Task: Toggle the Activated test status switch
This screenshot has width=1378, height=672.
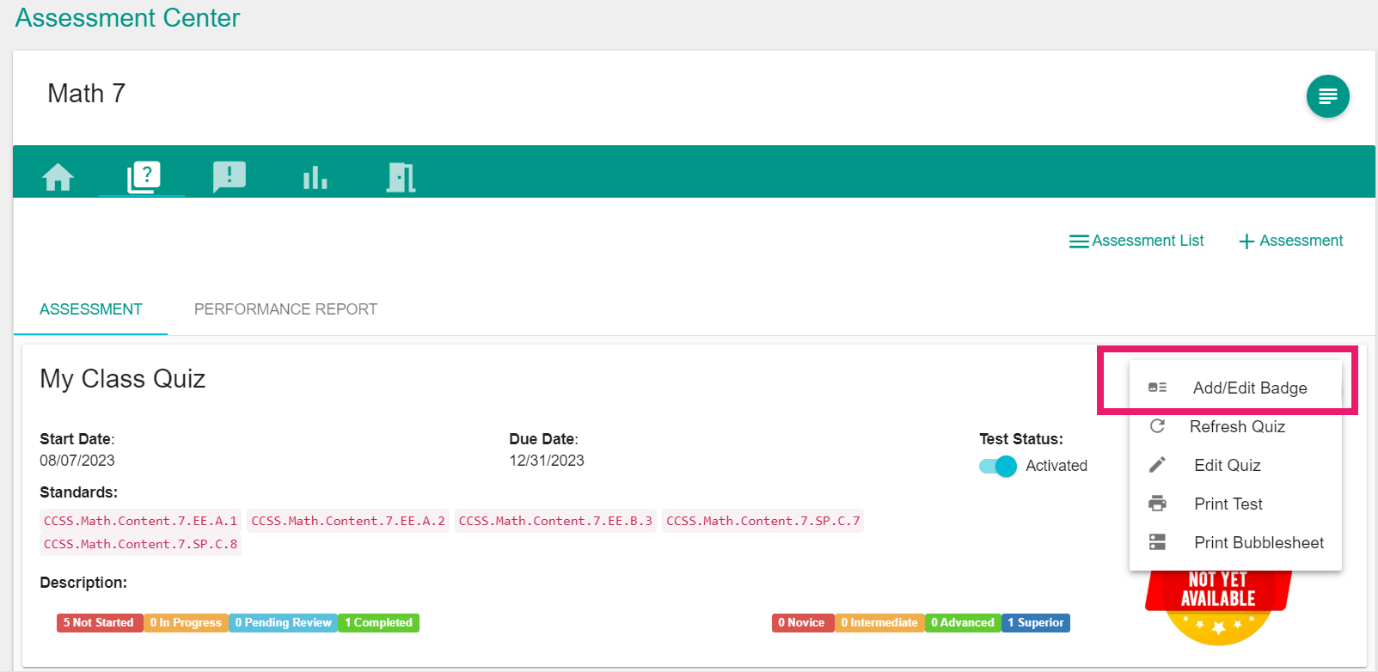Action: point(998,466)
